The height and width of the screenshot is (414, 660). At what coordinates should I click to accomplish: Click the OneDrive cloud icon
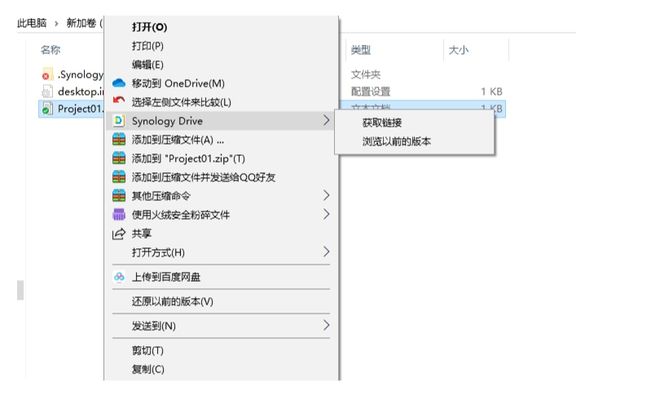click(119, 83)
